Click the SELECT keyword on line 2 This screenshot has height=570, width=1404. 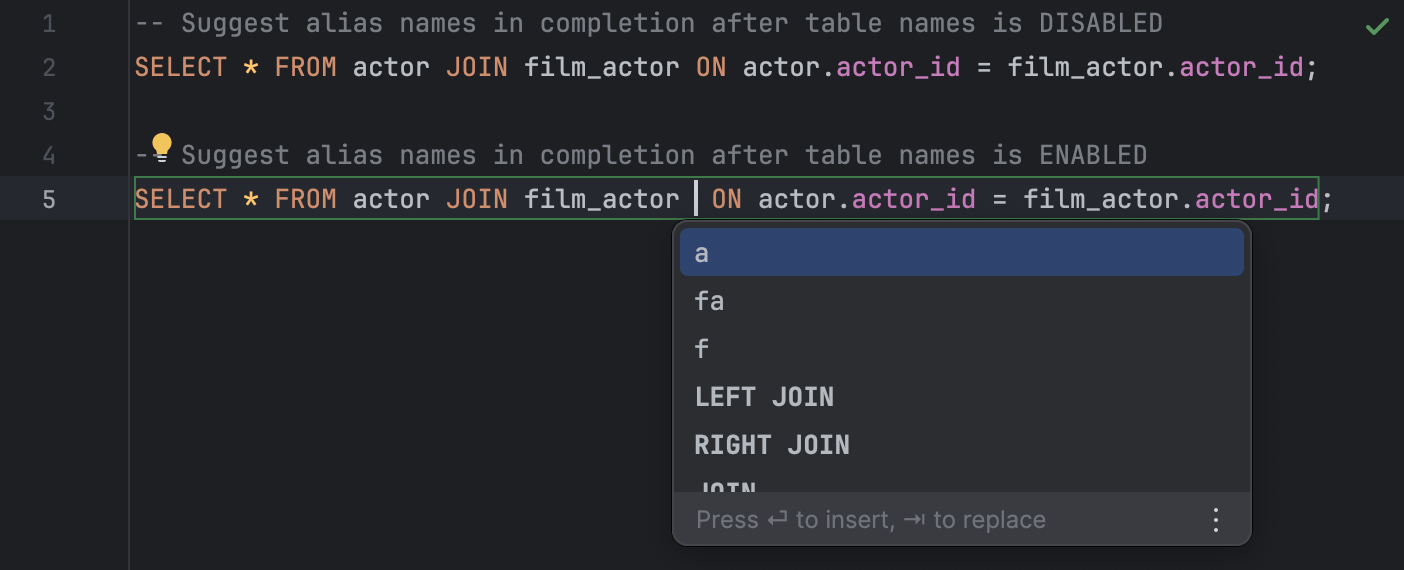point(181,67)
